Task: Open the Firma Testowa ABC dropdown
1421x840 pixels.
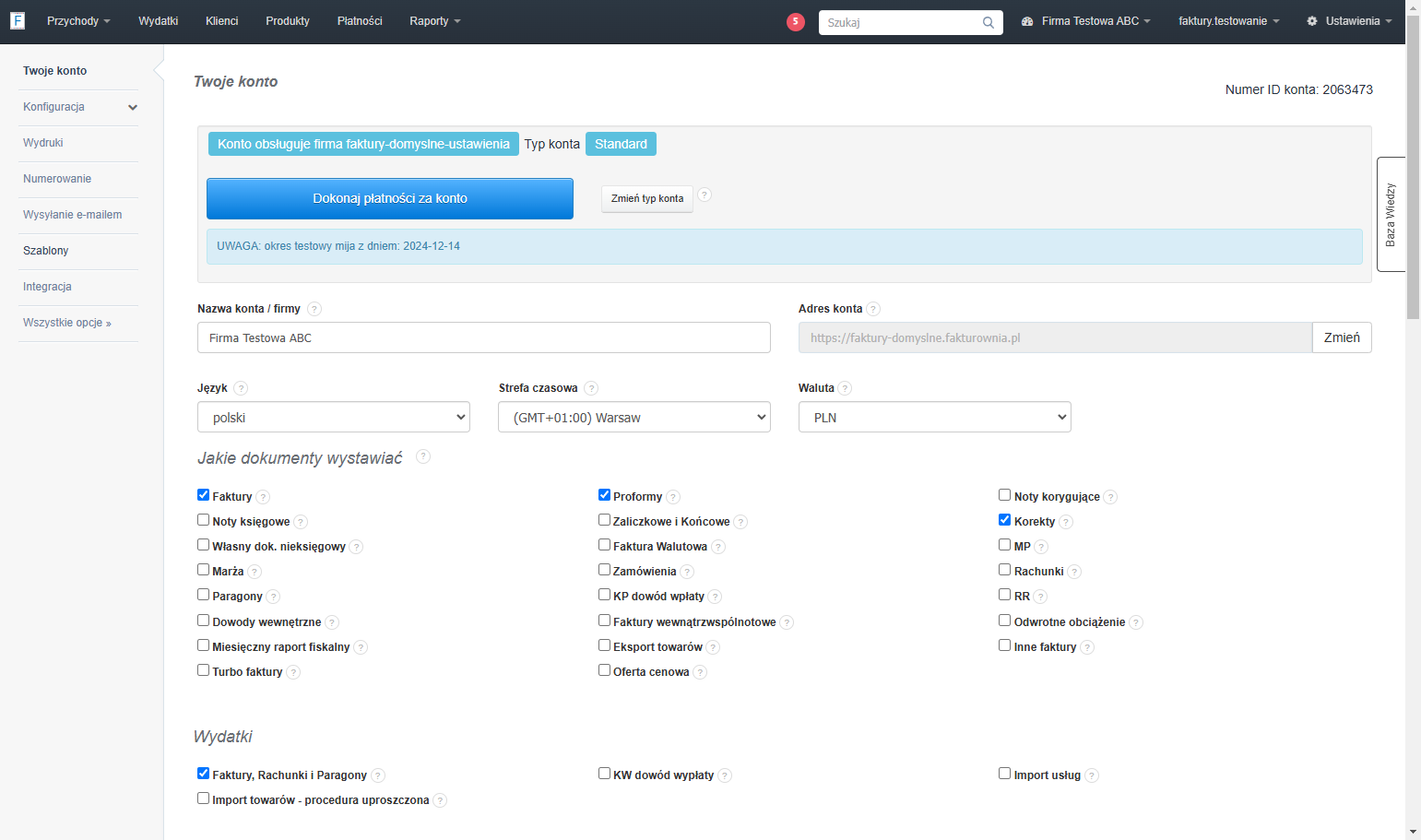Action: coord(1086,21)
